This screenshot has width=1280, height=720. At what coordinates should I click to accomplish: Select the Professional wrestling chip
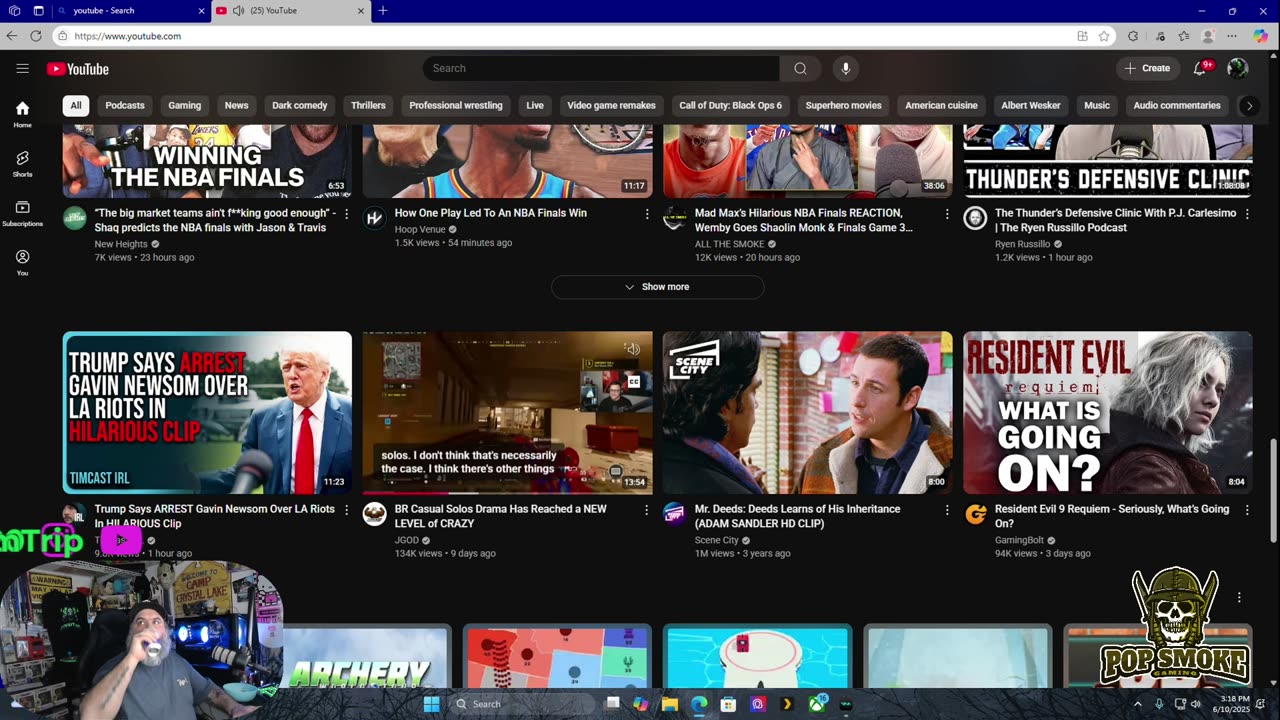[x=455, y=105]
